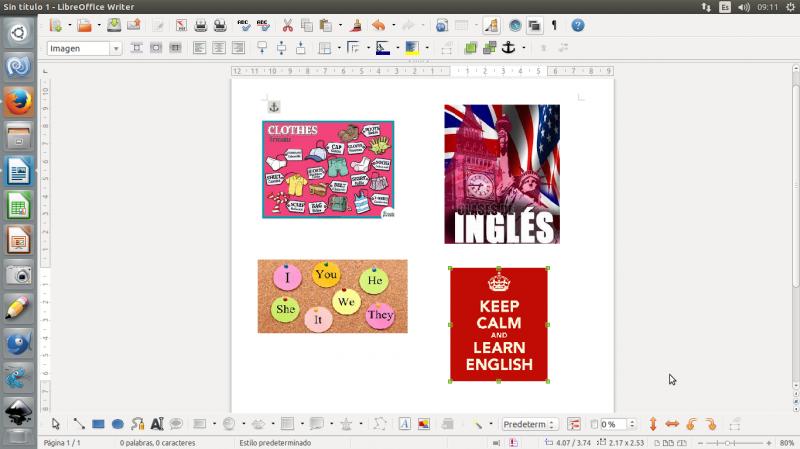Open the Line style dropdown arrow
The image size is (800, 449).
pos(368,48)
